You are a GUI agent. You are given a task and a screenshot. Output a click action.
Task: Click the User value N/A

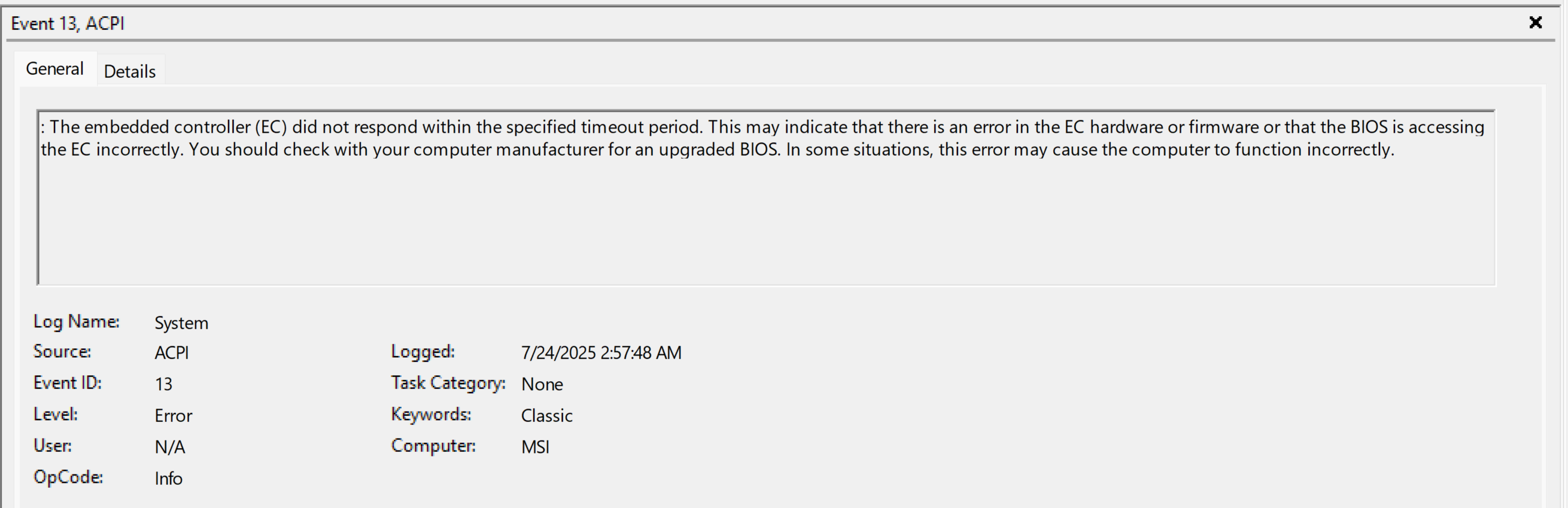(170, 447)
